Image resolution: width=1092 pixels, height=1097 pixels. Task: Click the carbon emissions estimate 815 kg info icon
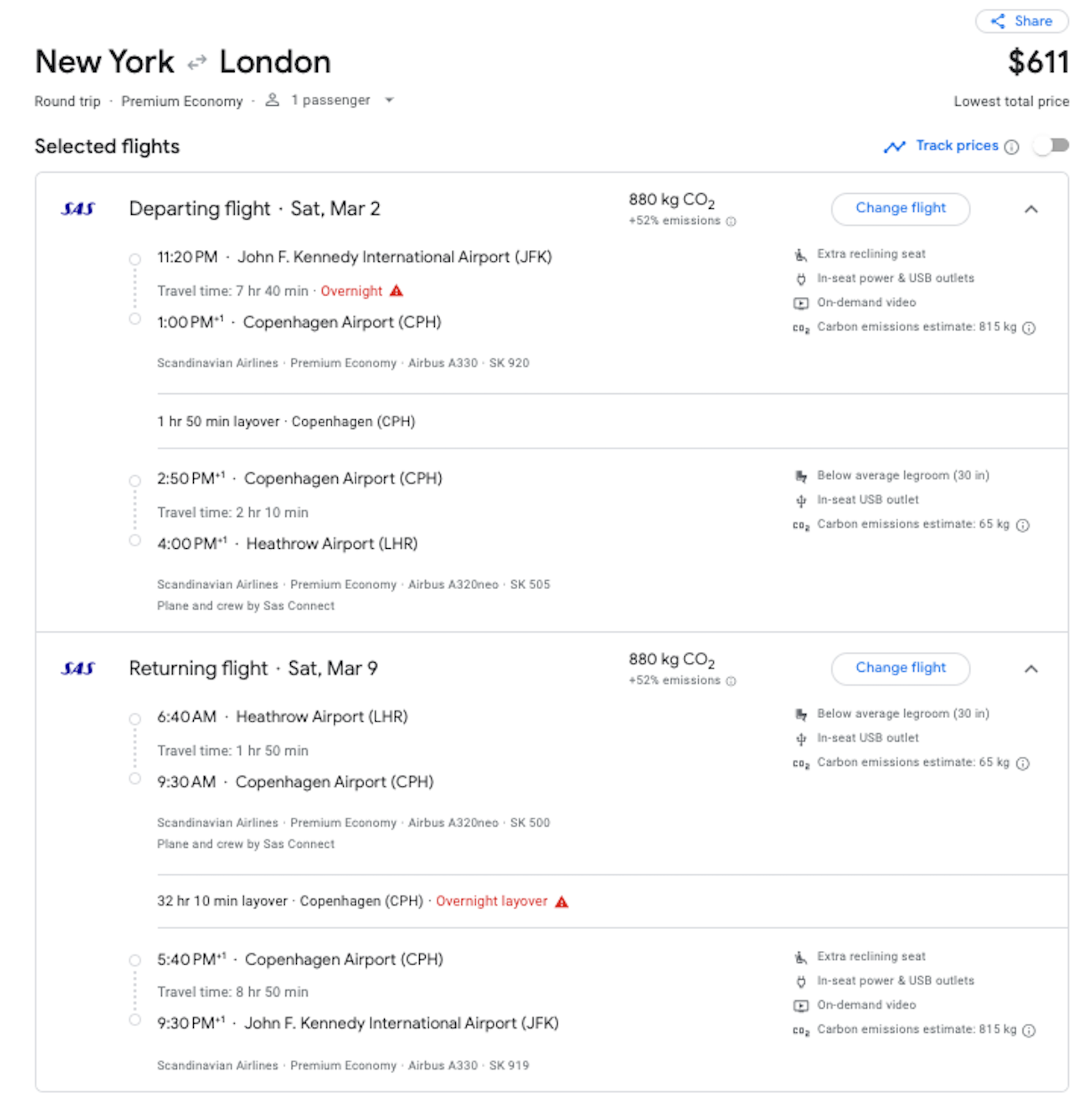1029,328
